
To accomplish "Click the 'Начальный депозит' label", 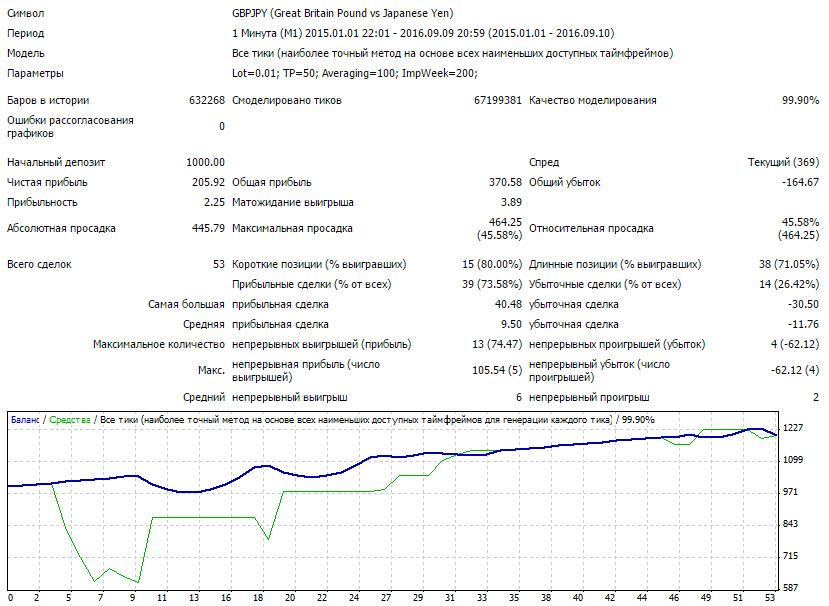I will point(56,162).
